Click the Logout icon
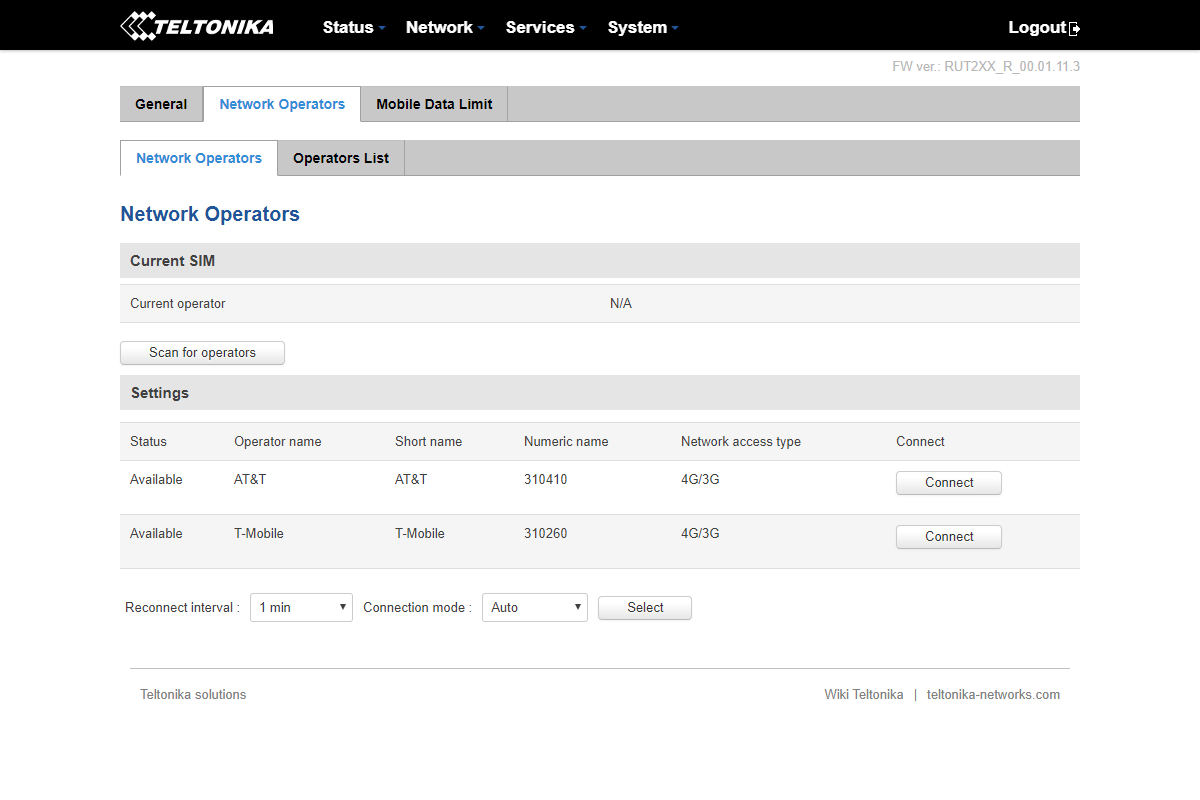1200x800 pixels. pyautogui.click(x=1075, y=29)
